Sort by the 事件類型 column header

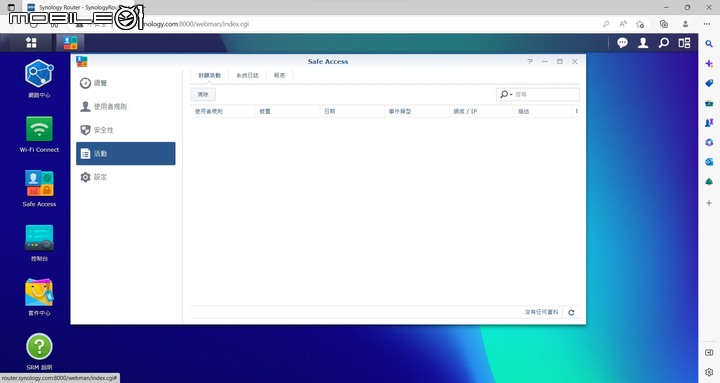pos(417,111)
